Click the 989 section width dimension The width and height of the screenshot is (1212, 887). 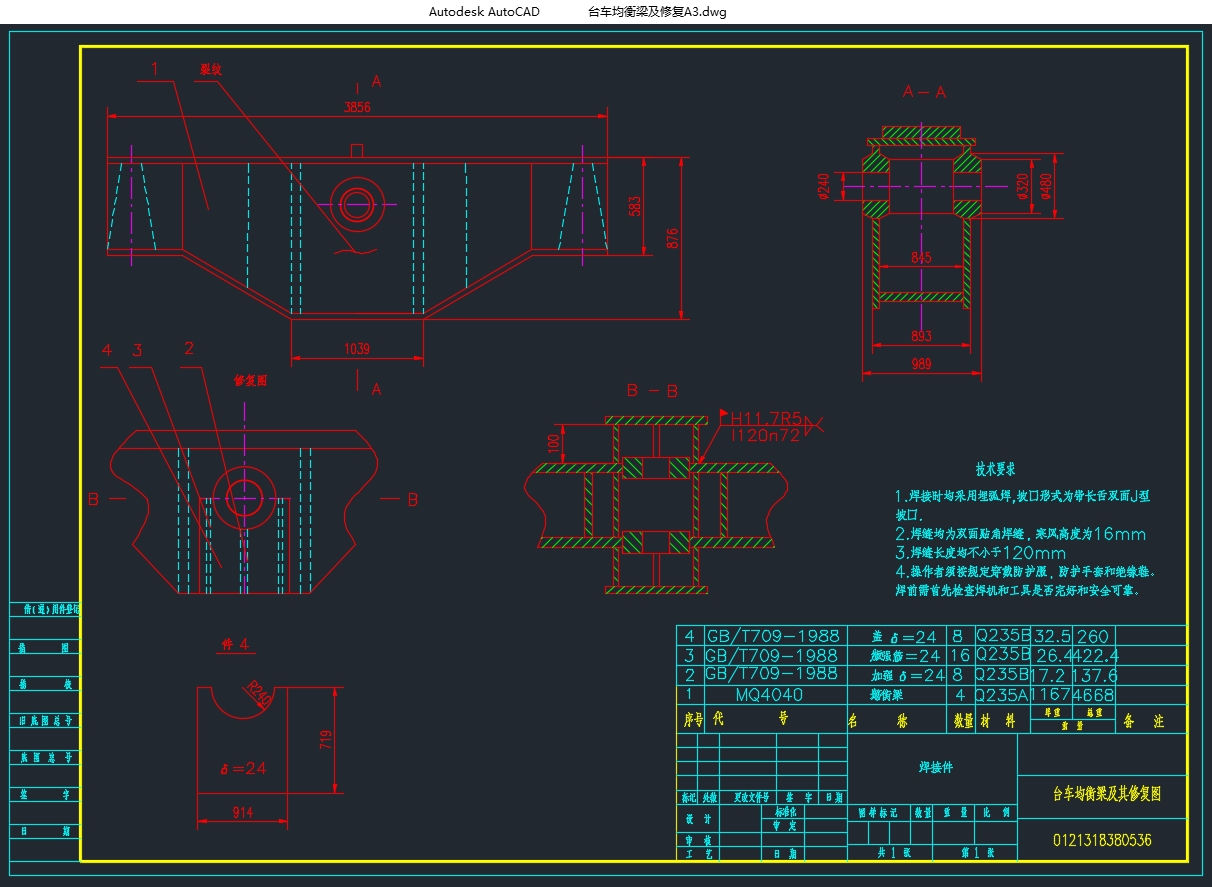tap(921, 364)
